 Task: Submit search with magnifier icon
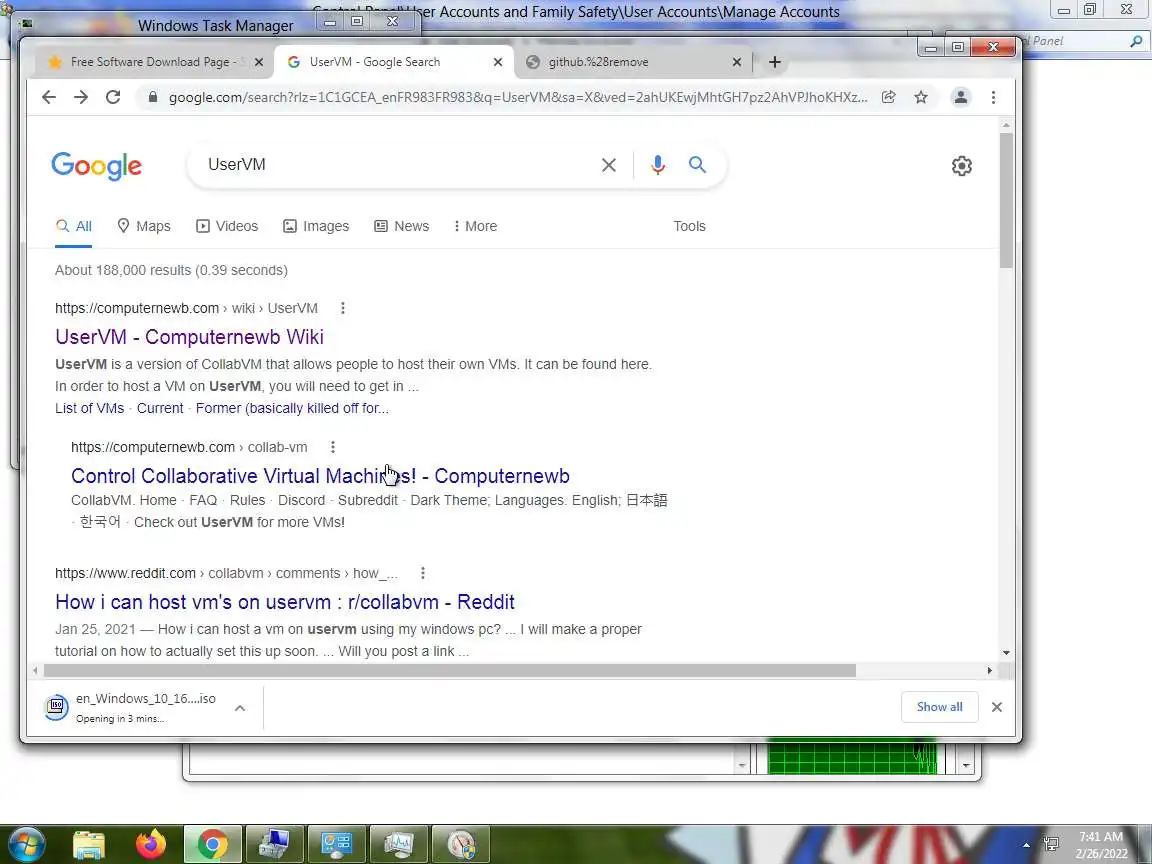[x=697, y=165]
